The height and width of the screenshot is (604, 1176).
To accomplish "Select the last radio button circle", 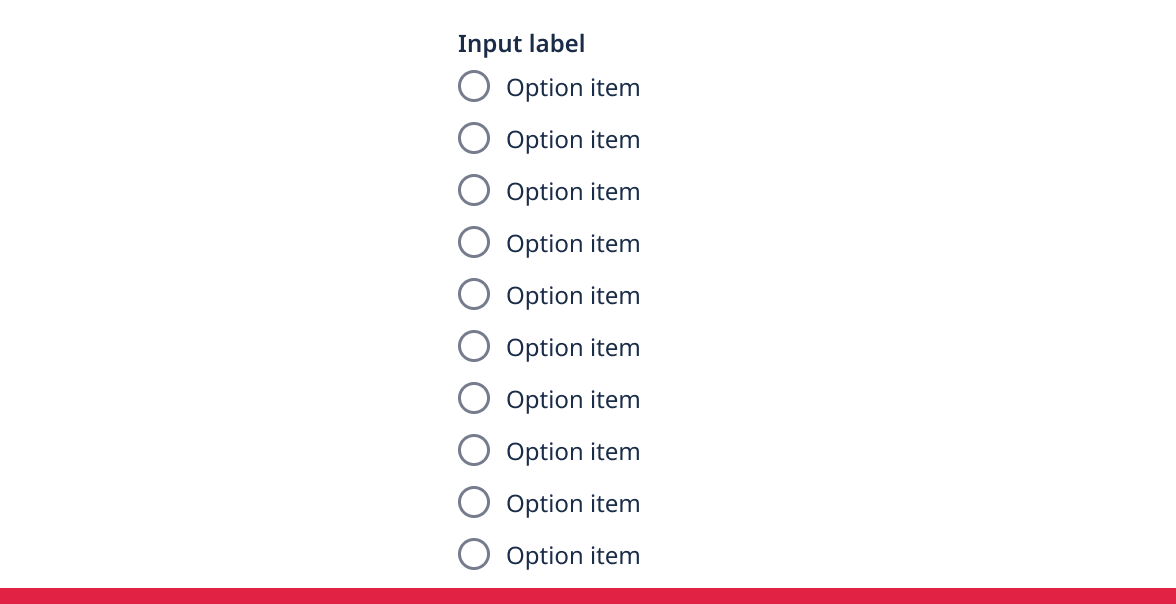I will click(x=474, y=554).
